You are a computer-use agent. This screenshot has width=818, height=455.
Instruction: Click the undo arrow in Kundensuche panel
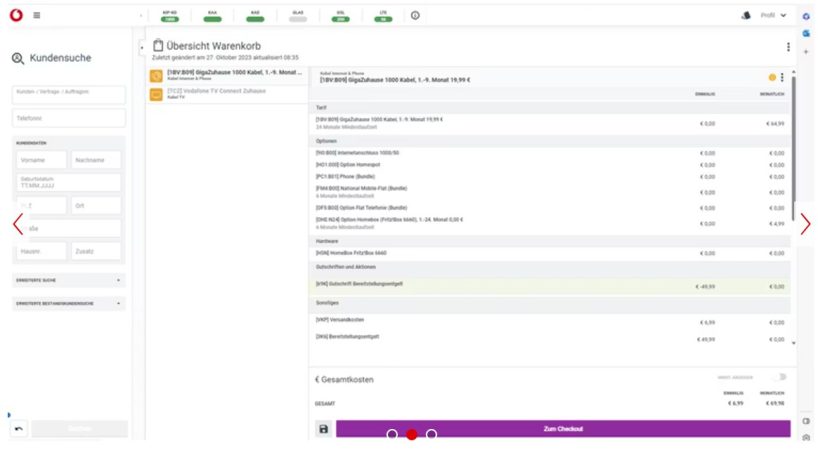(x=19, y=429)
